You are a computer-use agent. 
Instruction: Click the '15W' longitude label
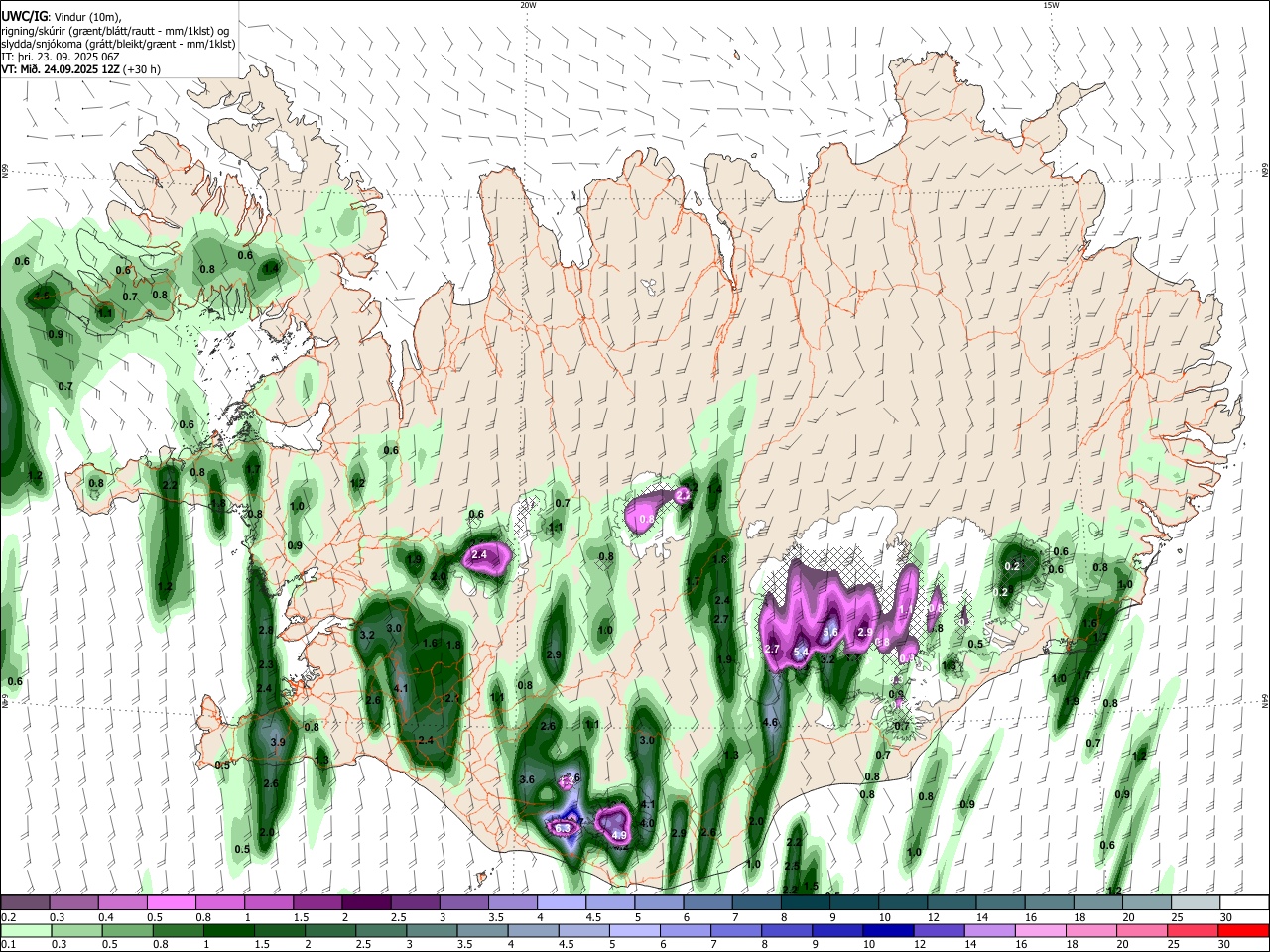(x=1051, y=5)
